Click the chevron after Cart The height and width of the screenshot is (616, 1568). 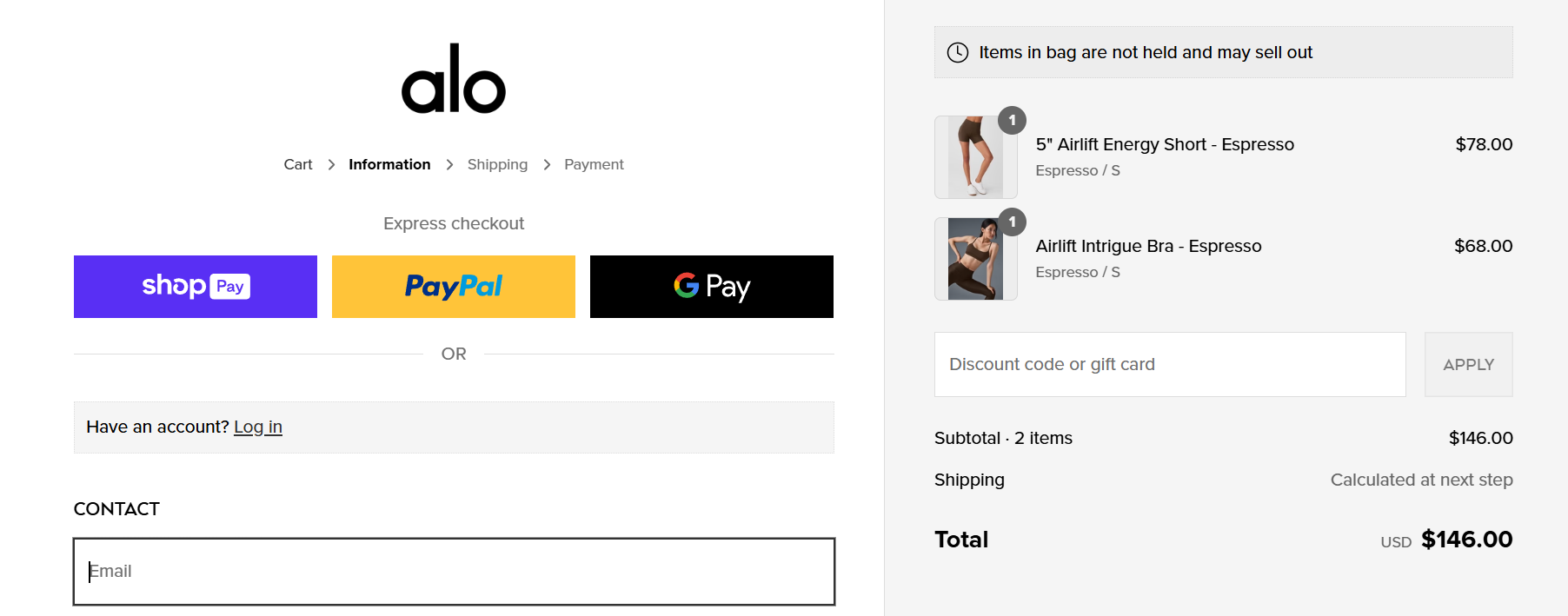331,164
